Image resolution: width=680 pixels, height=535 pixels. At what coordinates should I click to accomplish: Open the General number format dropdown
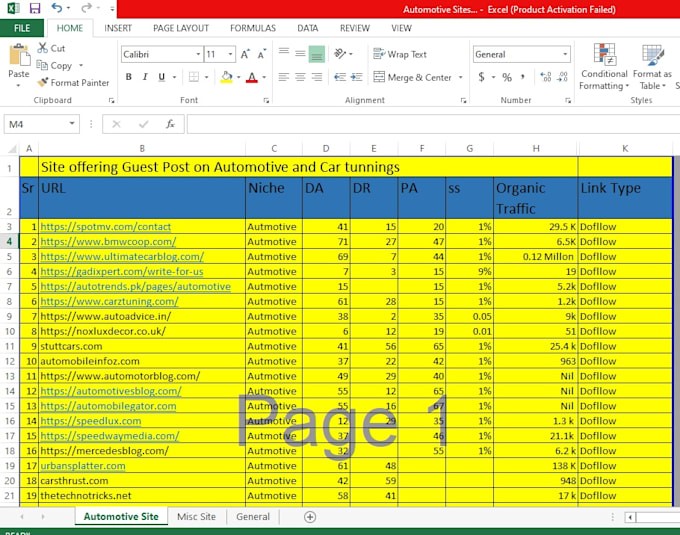565,54
